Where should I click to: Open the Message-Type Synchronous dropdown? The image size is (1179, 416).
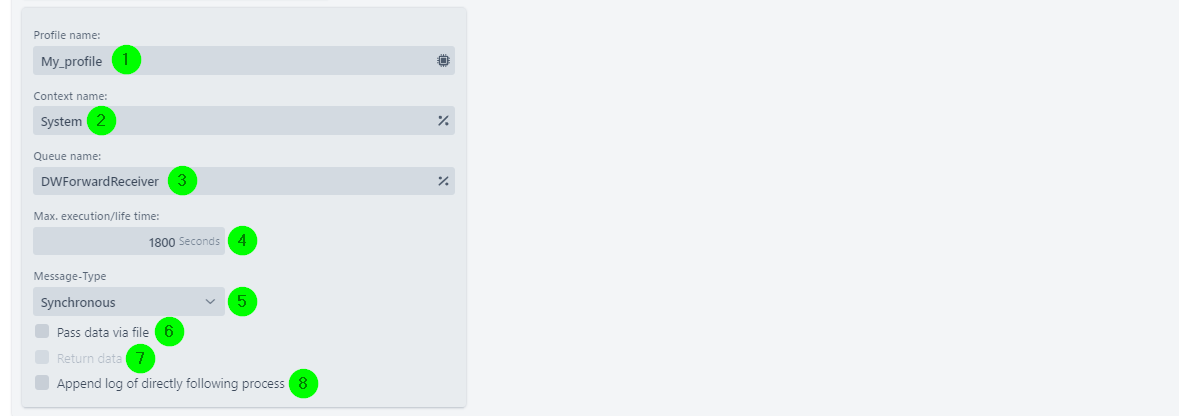tap(129, 302)
